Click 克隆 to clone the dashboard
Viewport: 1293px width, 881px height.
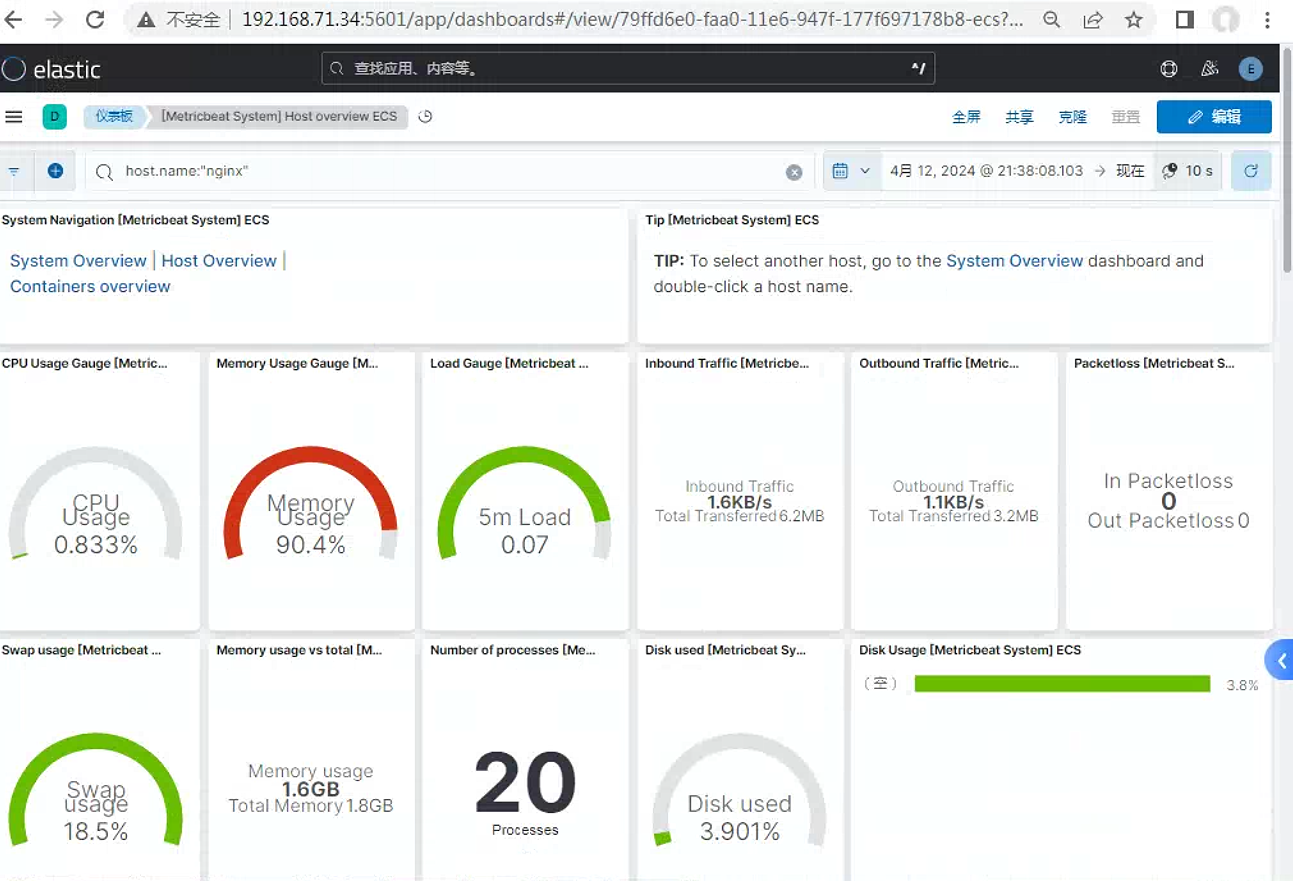pos(1072,117)
